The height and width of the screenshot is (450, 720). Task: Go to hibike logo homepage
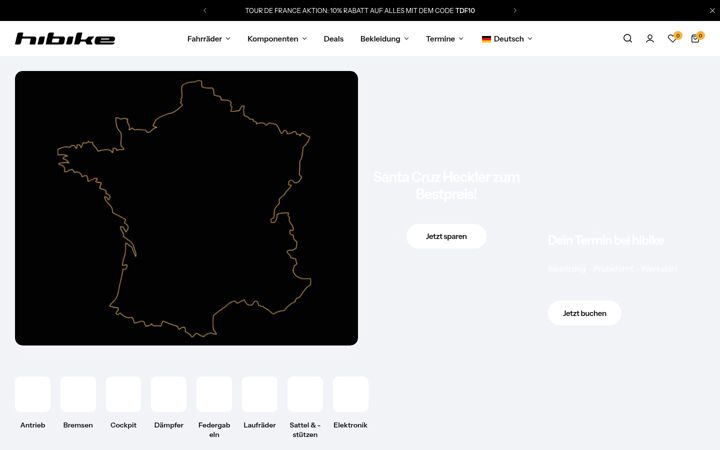click(65, 39)
